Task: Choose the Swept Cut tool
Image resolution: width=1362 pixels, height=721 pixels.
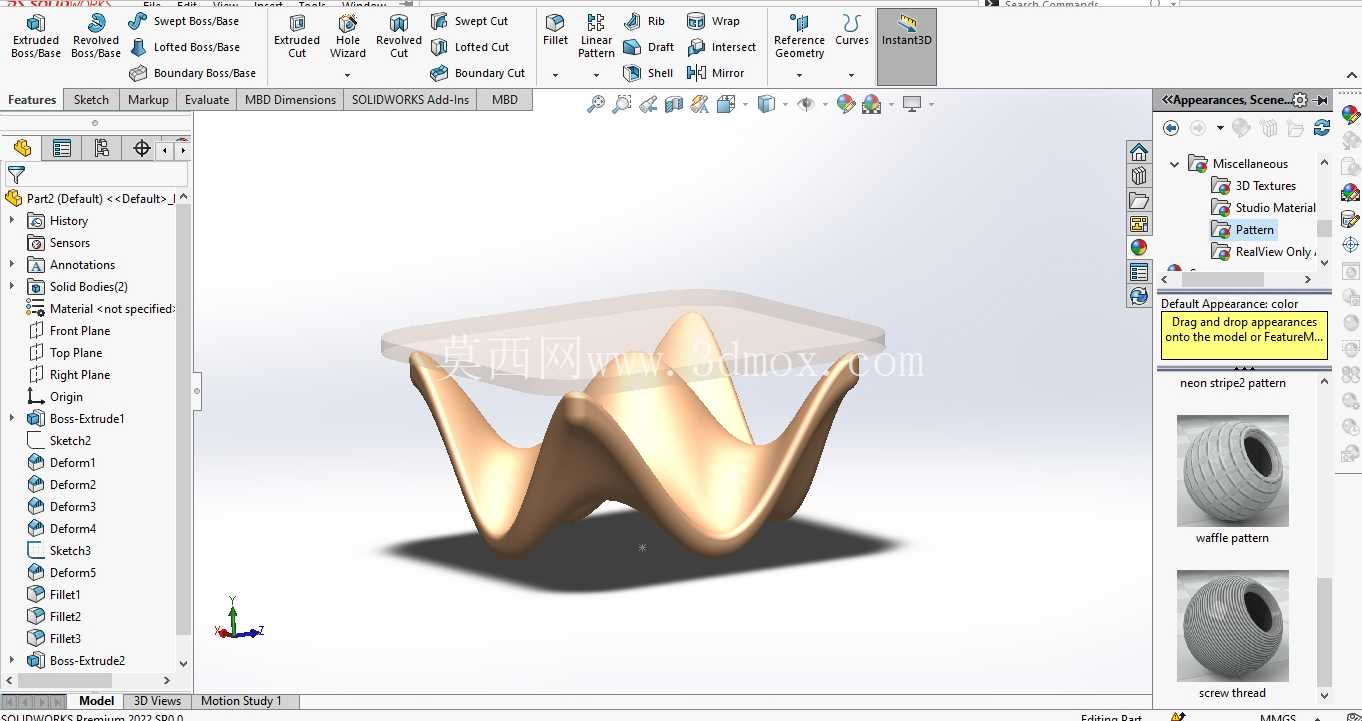Action: click(469, 21)
